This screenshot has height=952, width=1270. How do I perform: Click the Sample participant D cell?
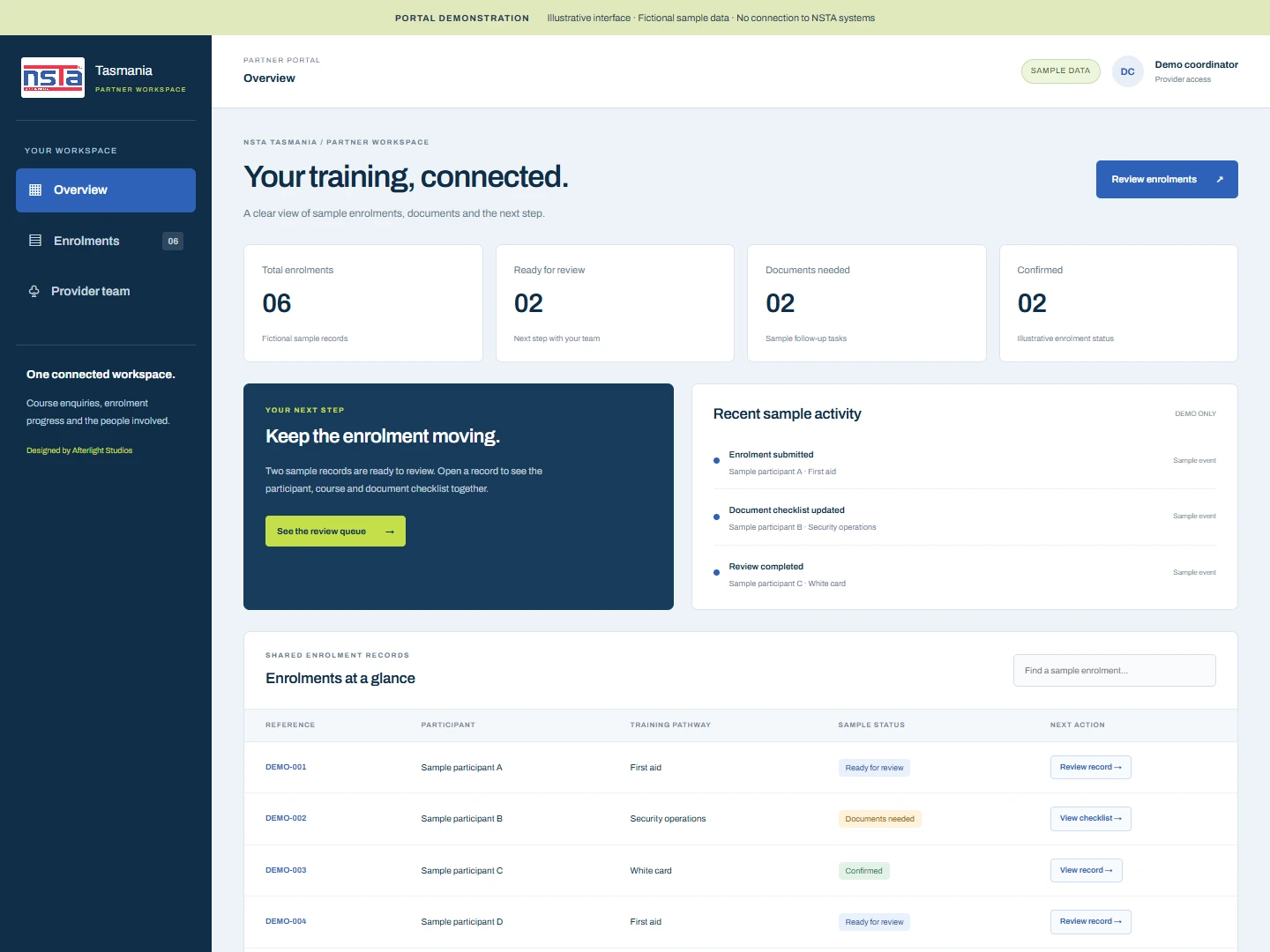tap(462, 922)
